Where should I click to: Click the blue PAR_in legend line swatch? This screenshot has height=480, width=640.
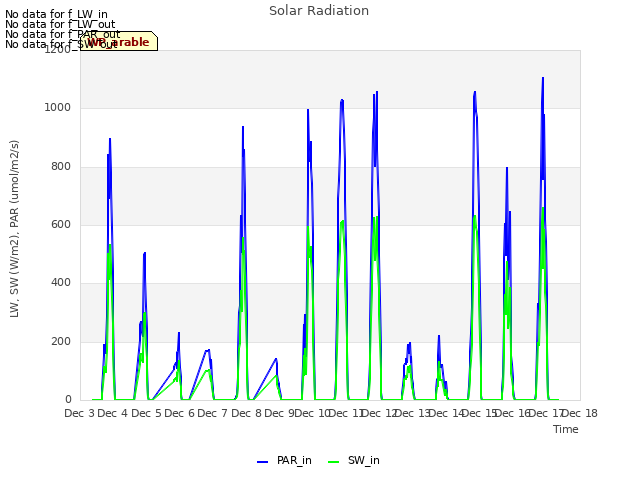point(262,462)
